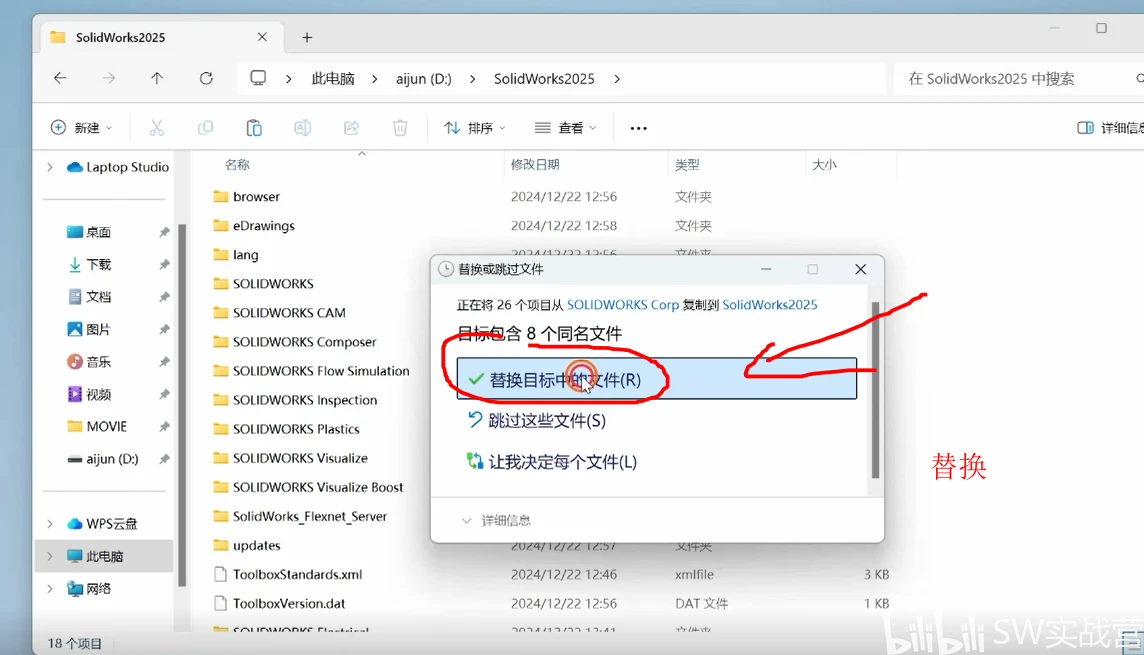Open the 排序 sort dropdown
This screenshot has width=1144, height=655.
point(474,128)
